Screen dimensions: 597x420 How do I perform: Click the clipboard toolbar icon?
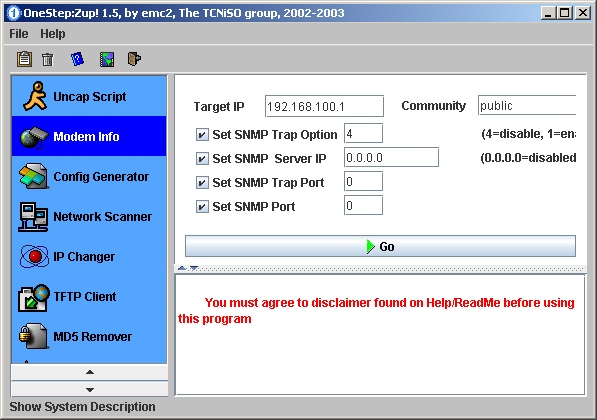coord(24,59)
